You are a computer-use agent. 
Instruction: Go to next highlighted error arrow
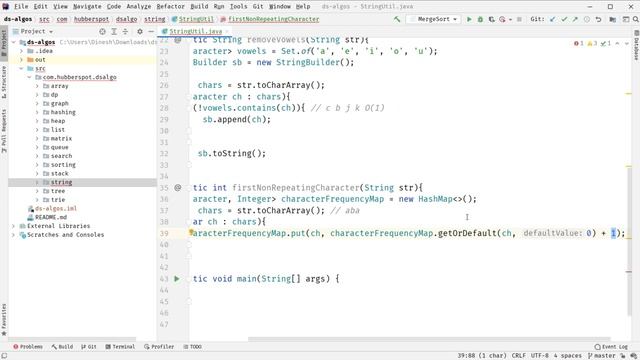click(x=627, y=43)
